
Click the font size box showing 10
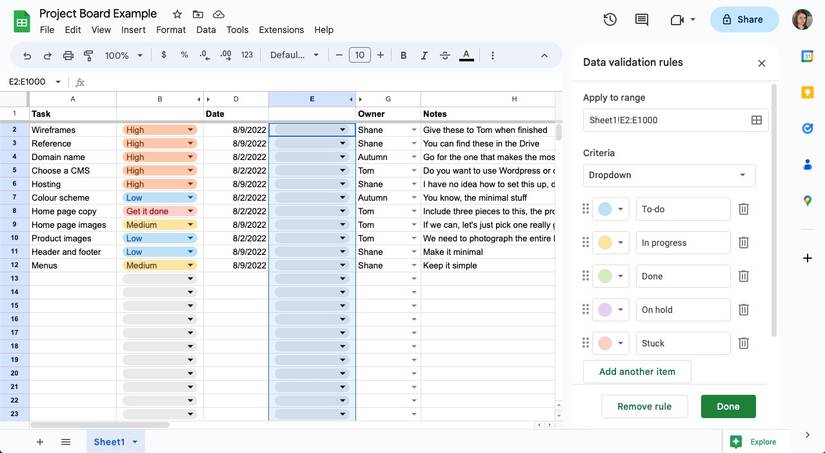[359, 55]
